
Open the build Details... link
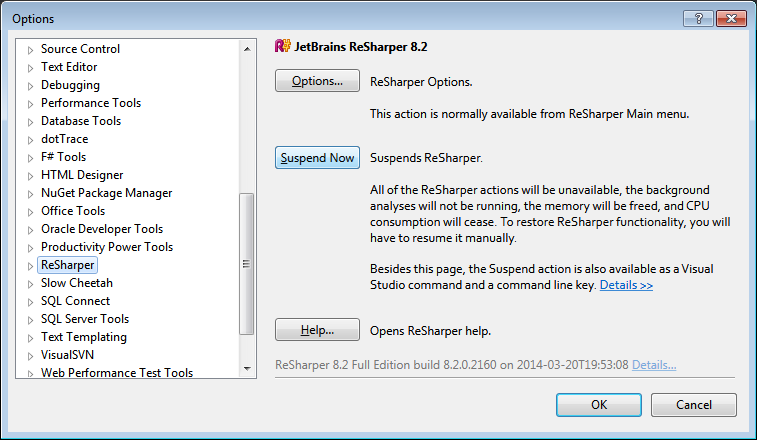(x=654, y=365)
